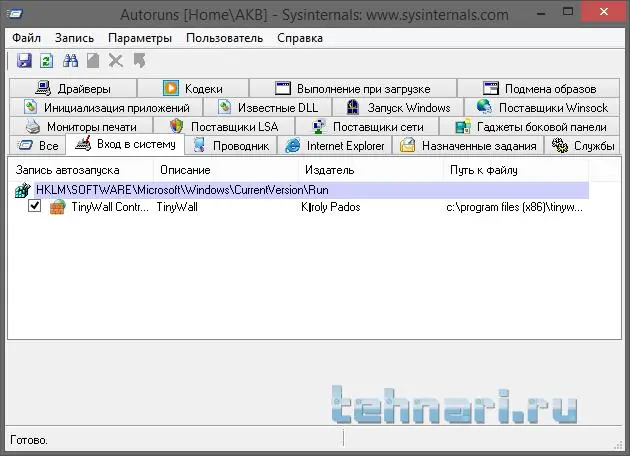The height and width of the screenshot is (456, 630).
Task: Select the Известные DLL tab
Action: click(268, 107)
